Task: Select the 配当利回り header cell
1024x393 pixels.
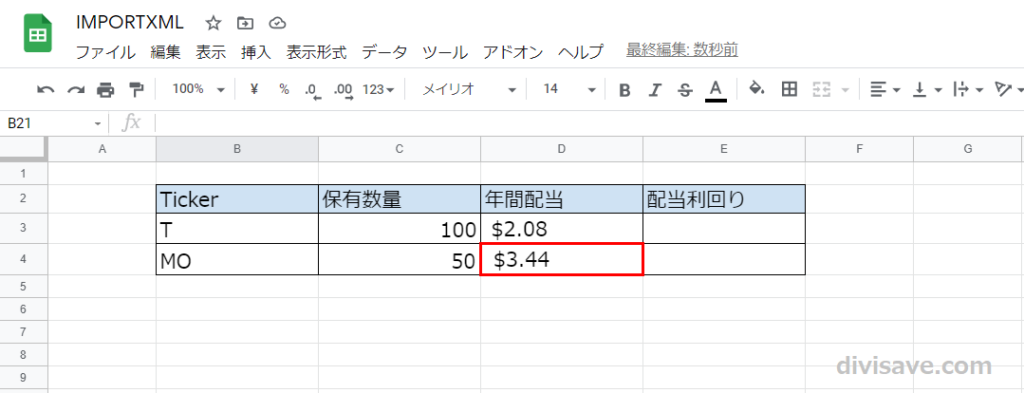Action: [x=724, y=198]
